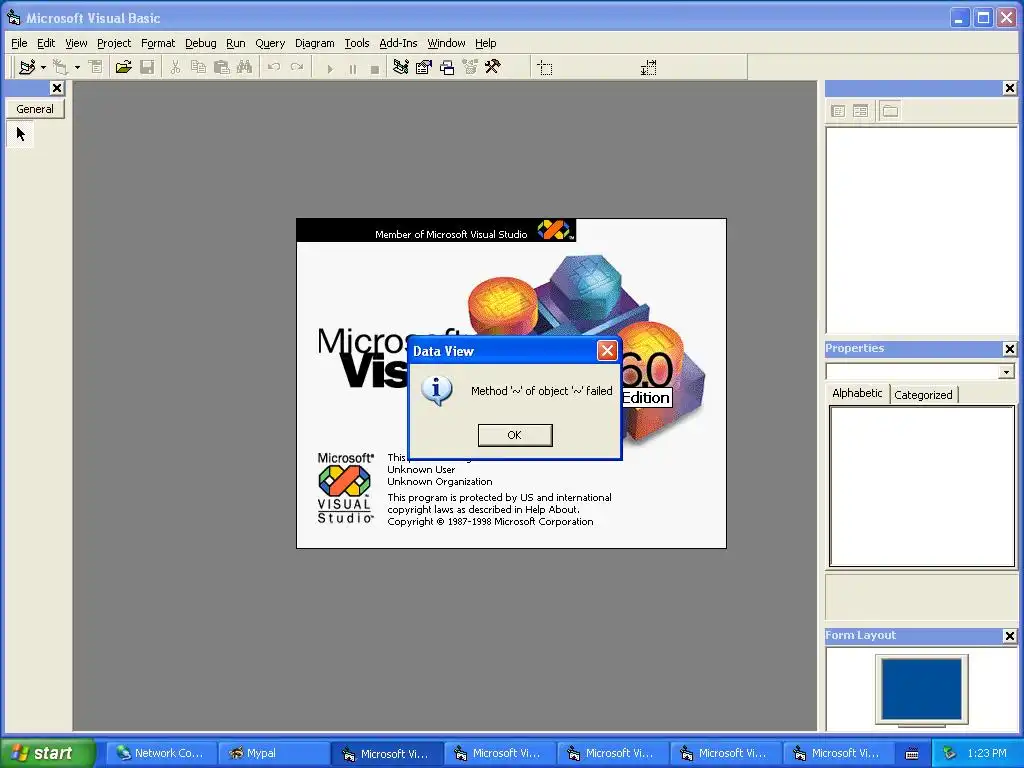Close the toolbox panel
Viewport: 1024px width, 768px height.
pos(57,88)
